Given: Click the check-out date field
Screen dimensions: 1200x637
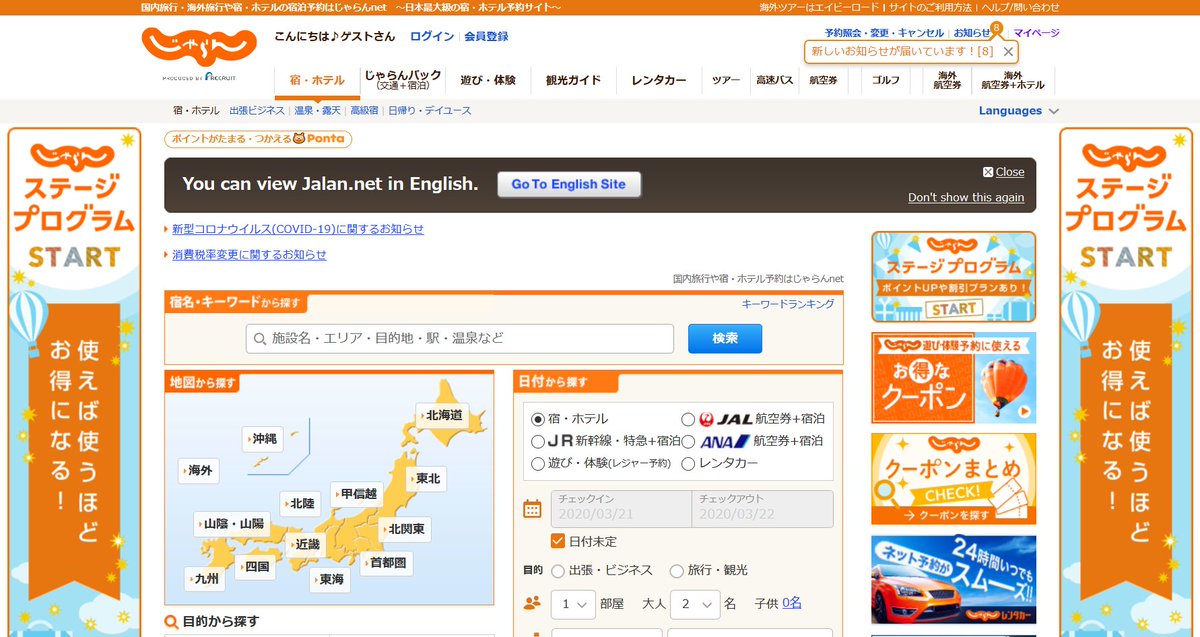Looking at the screenshot, I should click(762, 509).
